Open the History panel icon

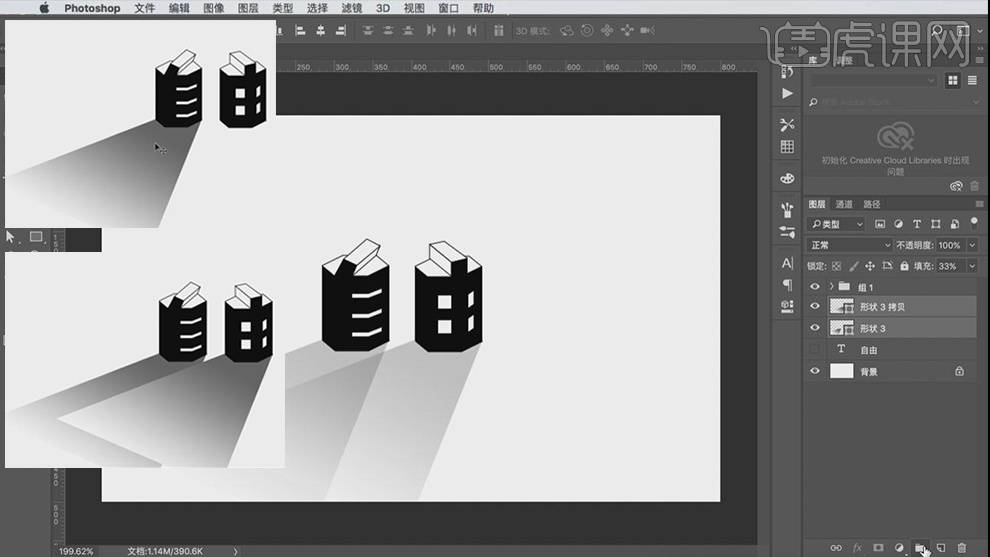click(787, 71)
